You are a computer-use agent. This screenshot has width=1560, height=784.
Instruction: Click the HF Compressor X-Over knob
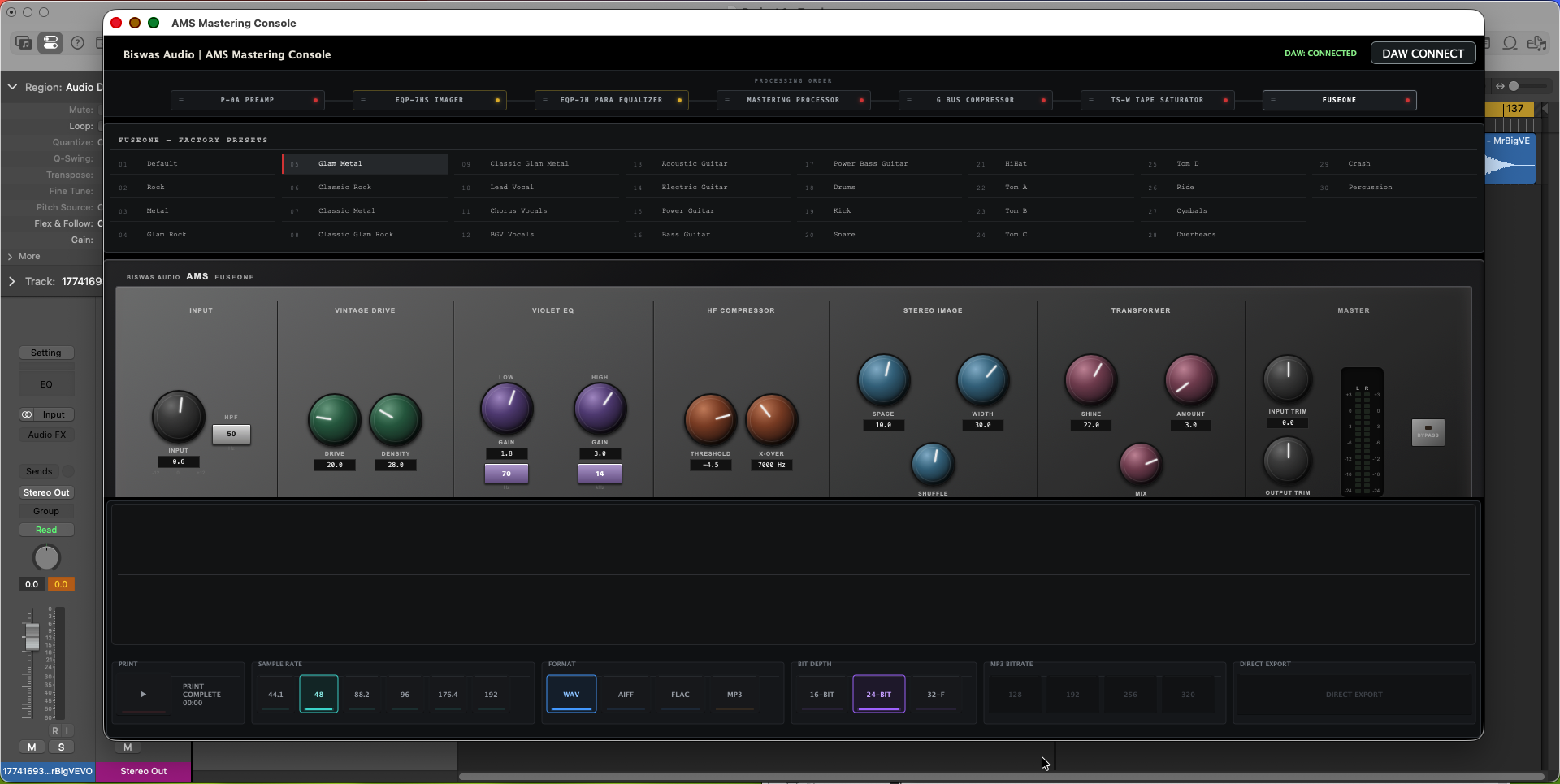click(771, 419)
